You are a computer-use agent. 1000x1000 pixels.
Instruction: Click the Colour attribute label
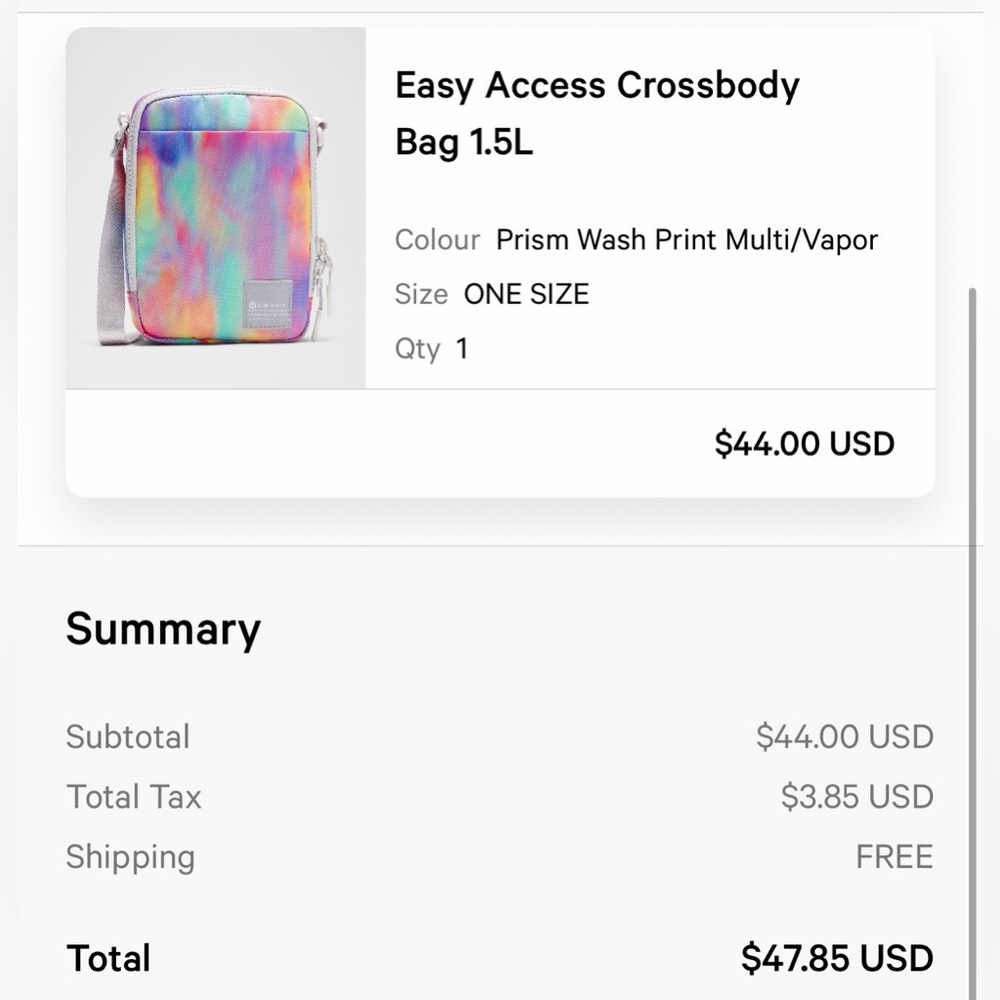pos(437,240)
